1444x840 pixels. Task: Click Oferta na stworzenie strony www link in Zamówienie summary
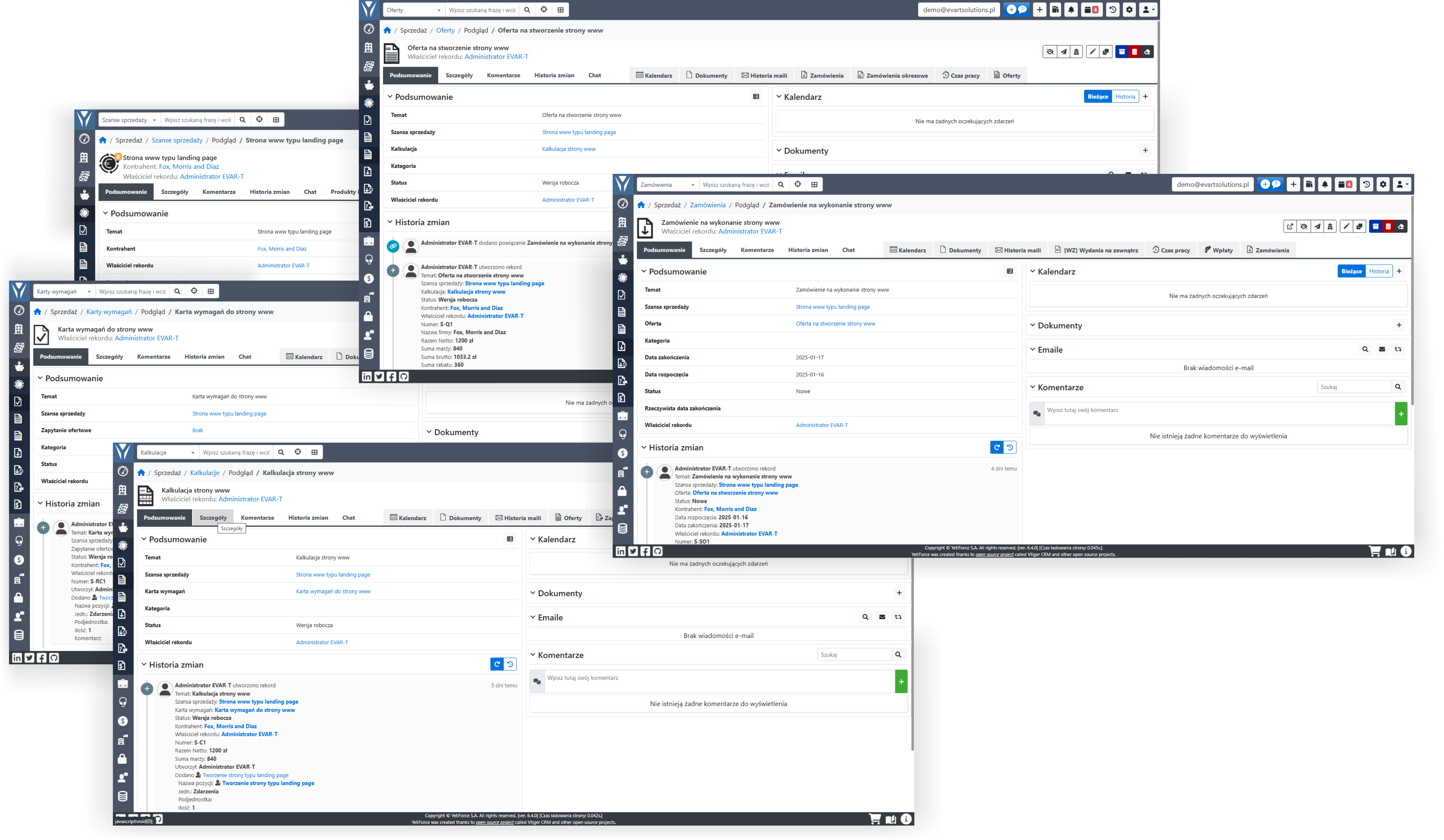[x=835, y=324]
